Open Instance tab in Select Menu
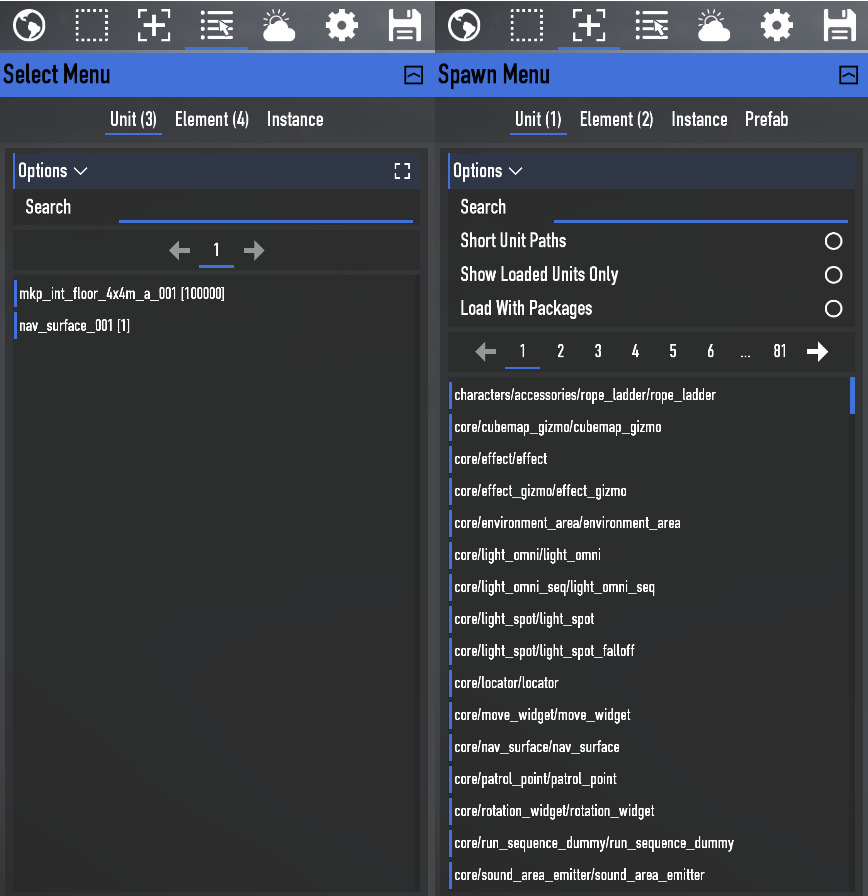This screenshot has width=868, height=896. click(x=295, y=119)
